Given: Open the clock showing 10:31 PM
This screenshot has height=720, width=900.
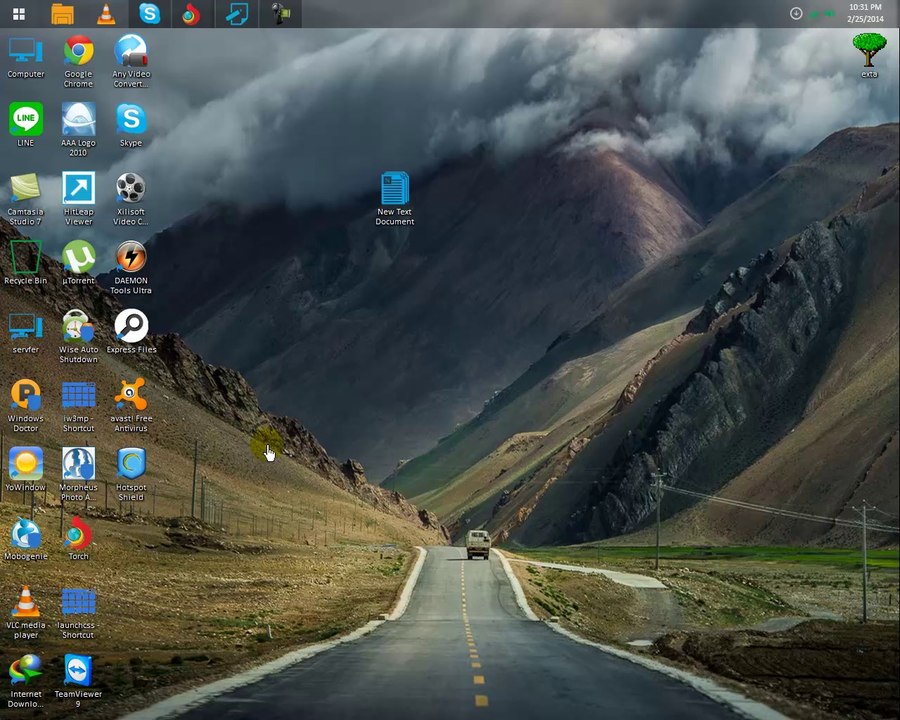Looking at the screenshot, I should (865, 13).
